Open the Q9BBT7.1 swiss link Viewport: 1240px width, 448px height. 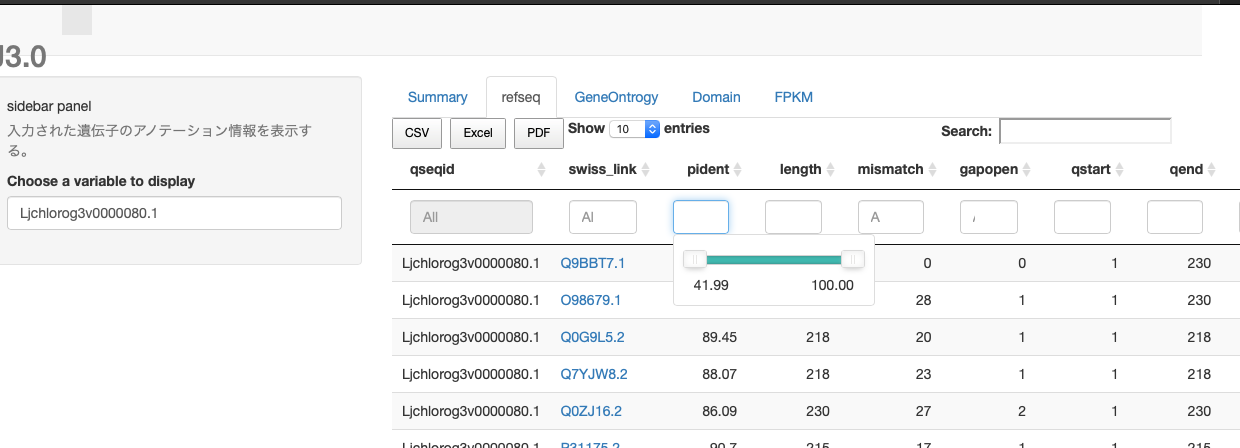click(592, 263)
